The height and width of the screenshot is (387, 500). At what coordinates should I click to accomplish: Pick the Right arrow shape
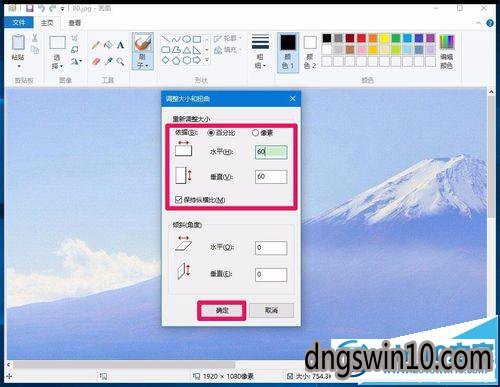(197, 60)
